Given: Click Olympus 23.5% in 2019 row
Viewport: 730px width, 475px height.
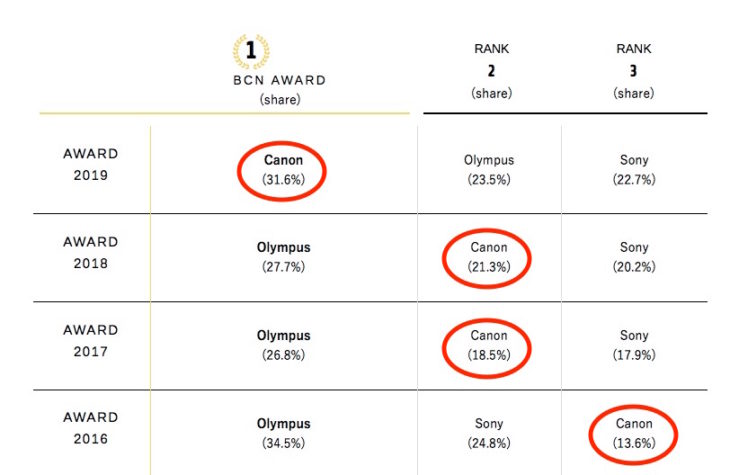Looking at the screenshot, I should pyautogui.click(x=489, y=170).
